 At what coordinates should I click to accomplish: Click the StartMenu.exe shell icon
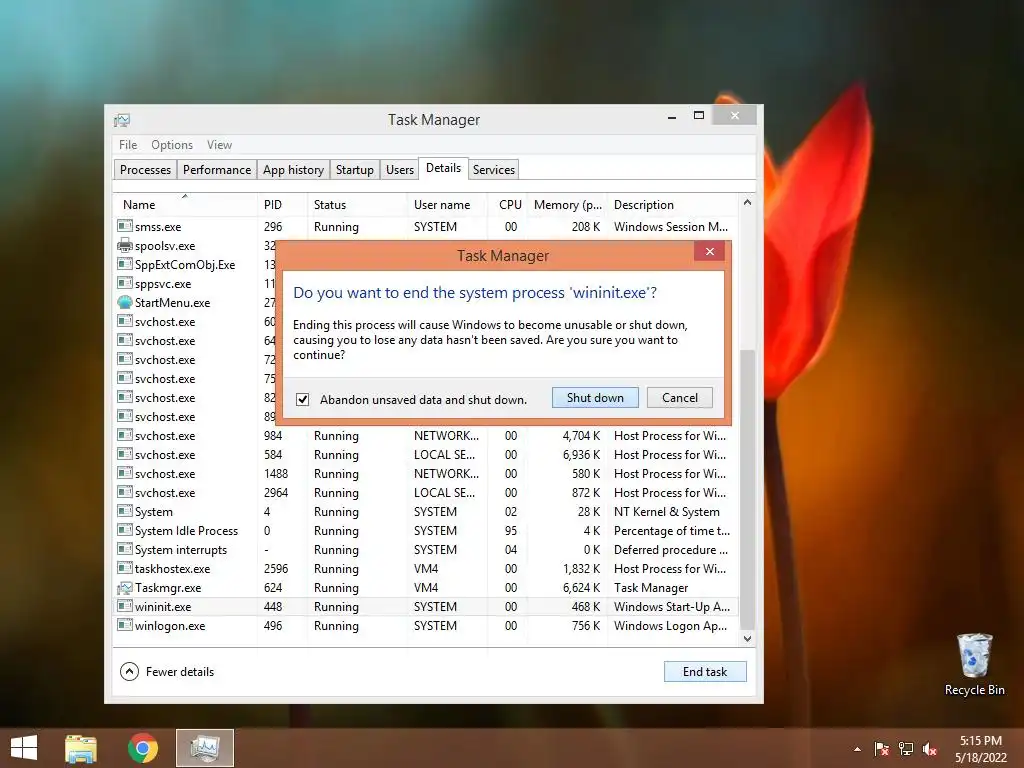click(x=125, y=302)
